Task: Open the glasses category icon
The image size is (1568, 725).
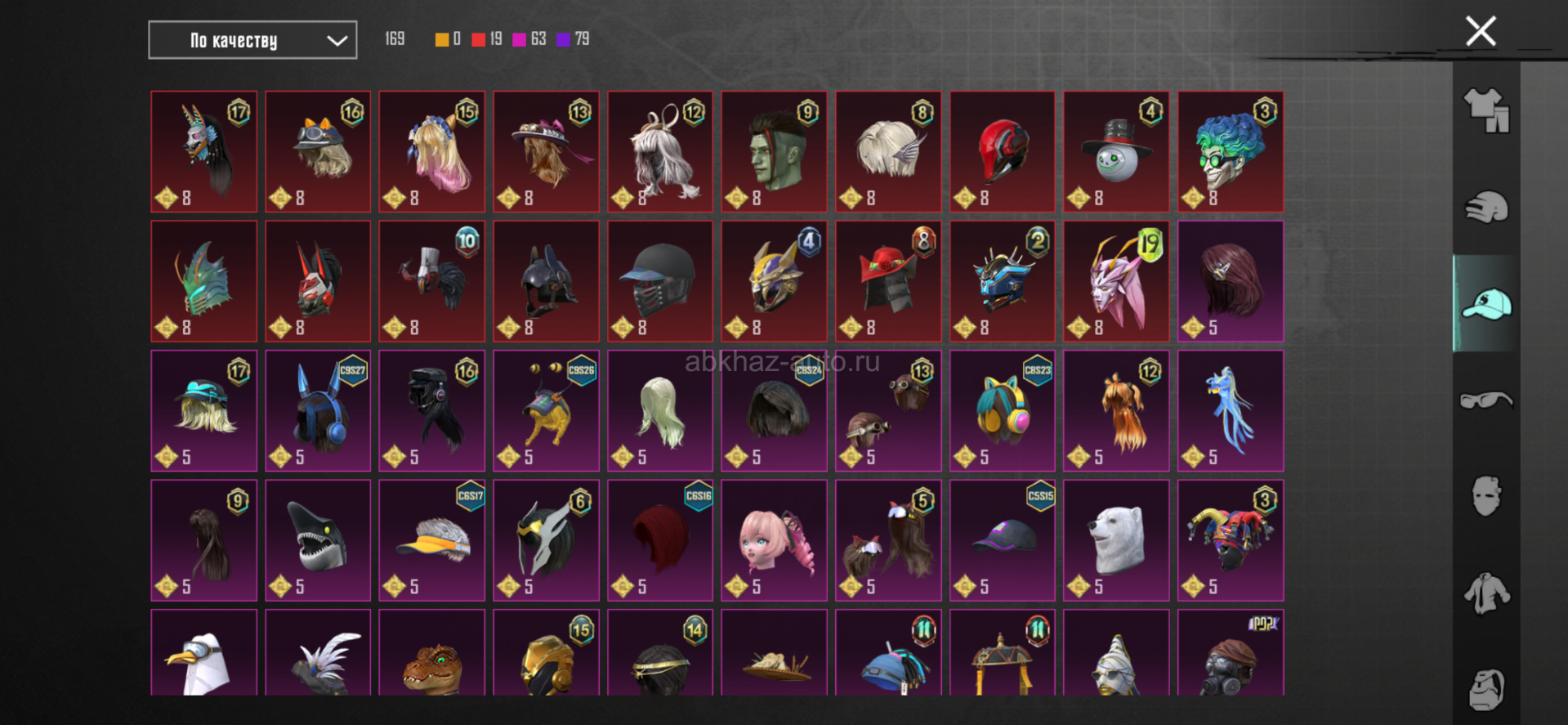Action: pyautogui.click(x=1486, y=401)
